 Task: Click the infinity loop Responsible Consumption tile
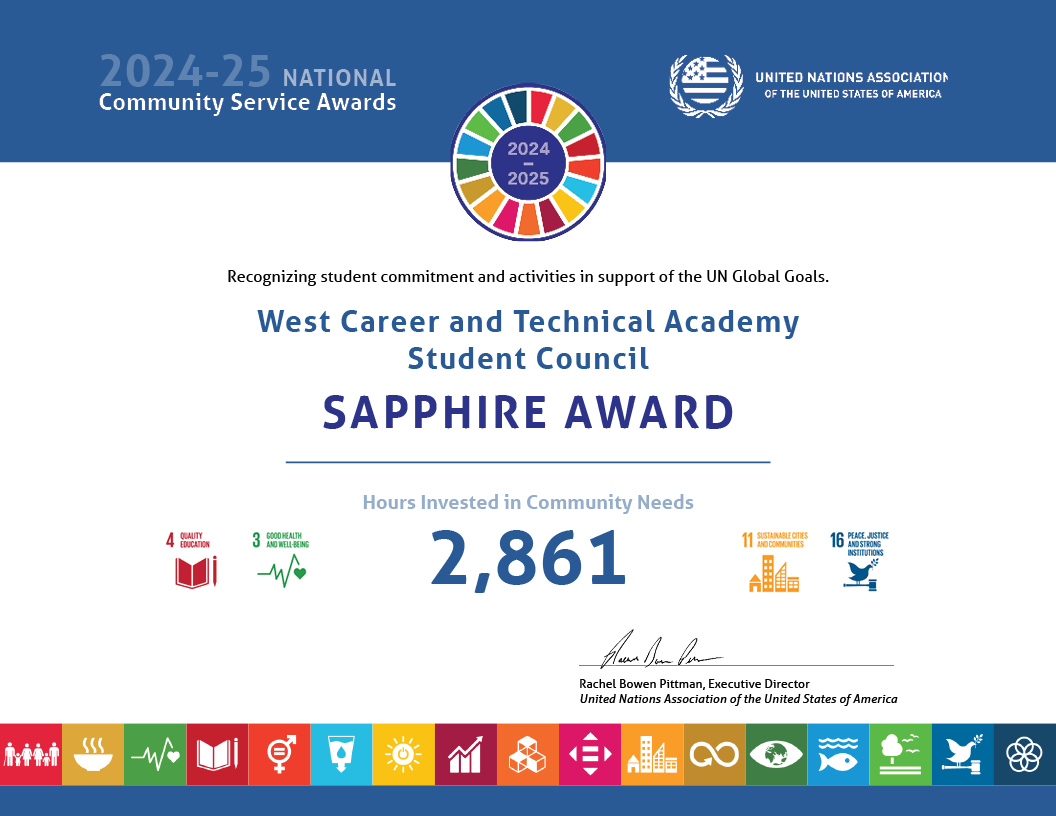click(715, 754)
